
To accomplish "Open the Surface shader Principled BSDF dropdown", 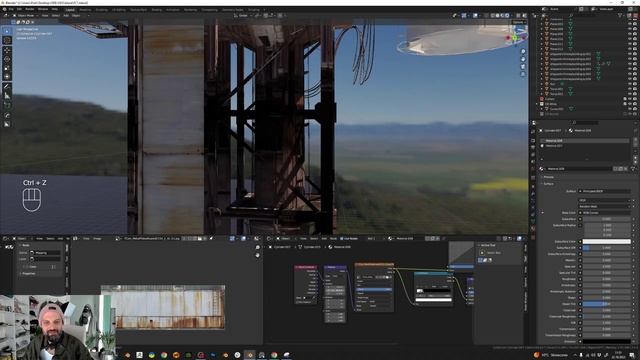I will [604, 191].
